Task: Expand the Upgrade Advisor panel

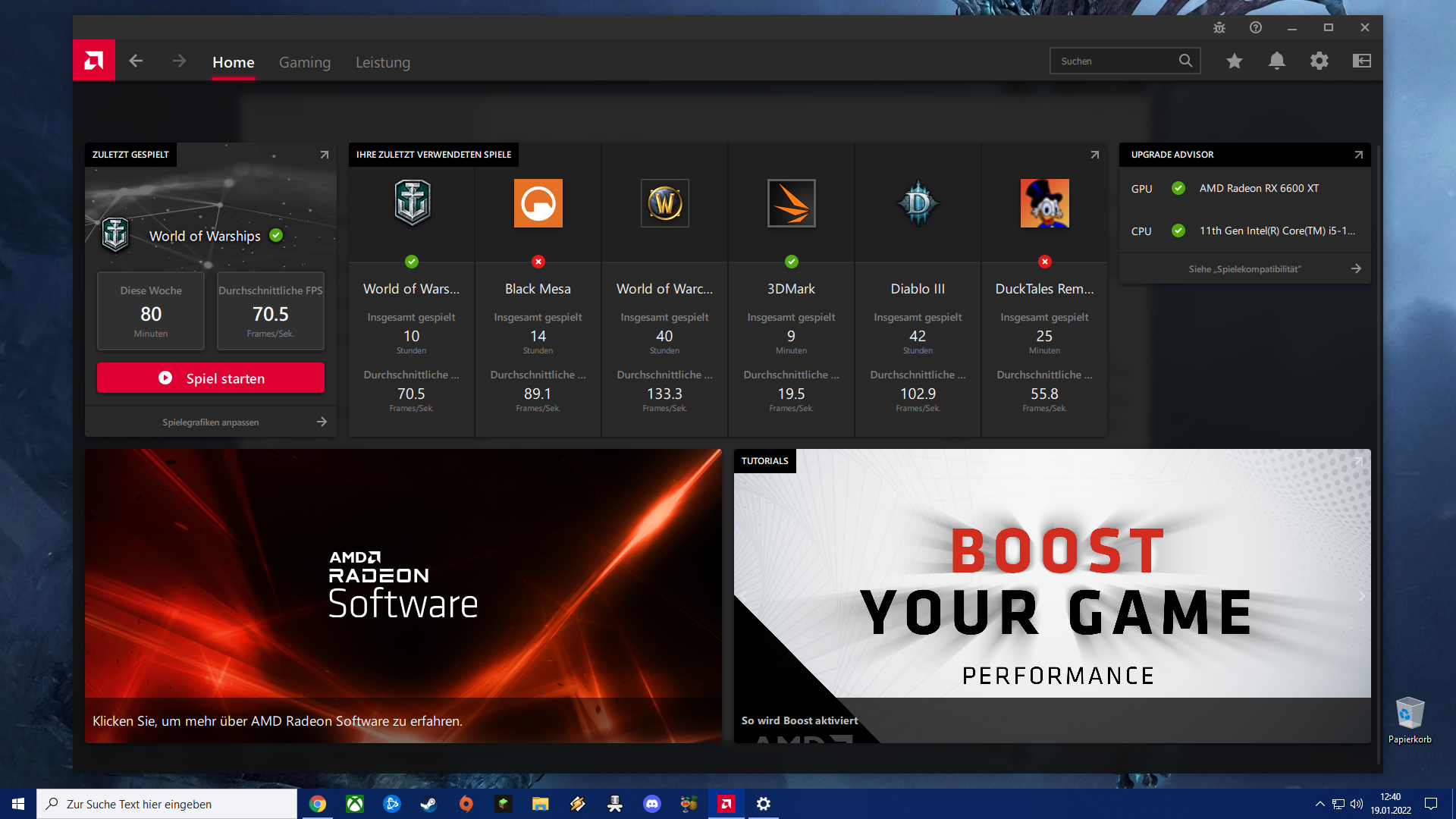Action: click(x=1358, y=155)
